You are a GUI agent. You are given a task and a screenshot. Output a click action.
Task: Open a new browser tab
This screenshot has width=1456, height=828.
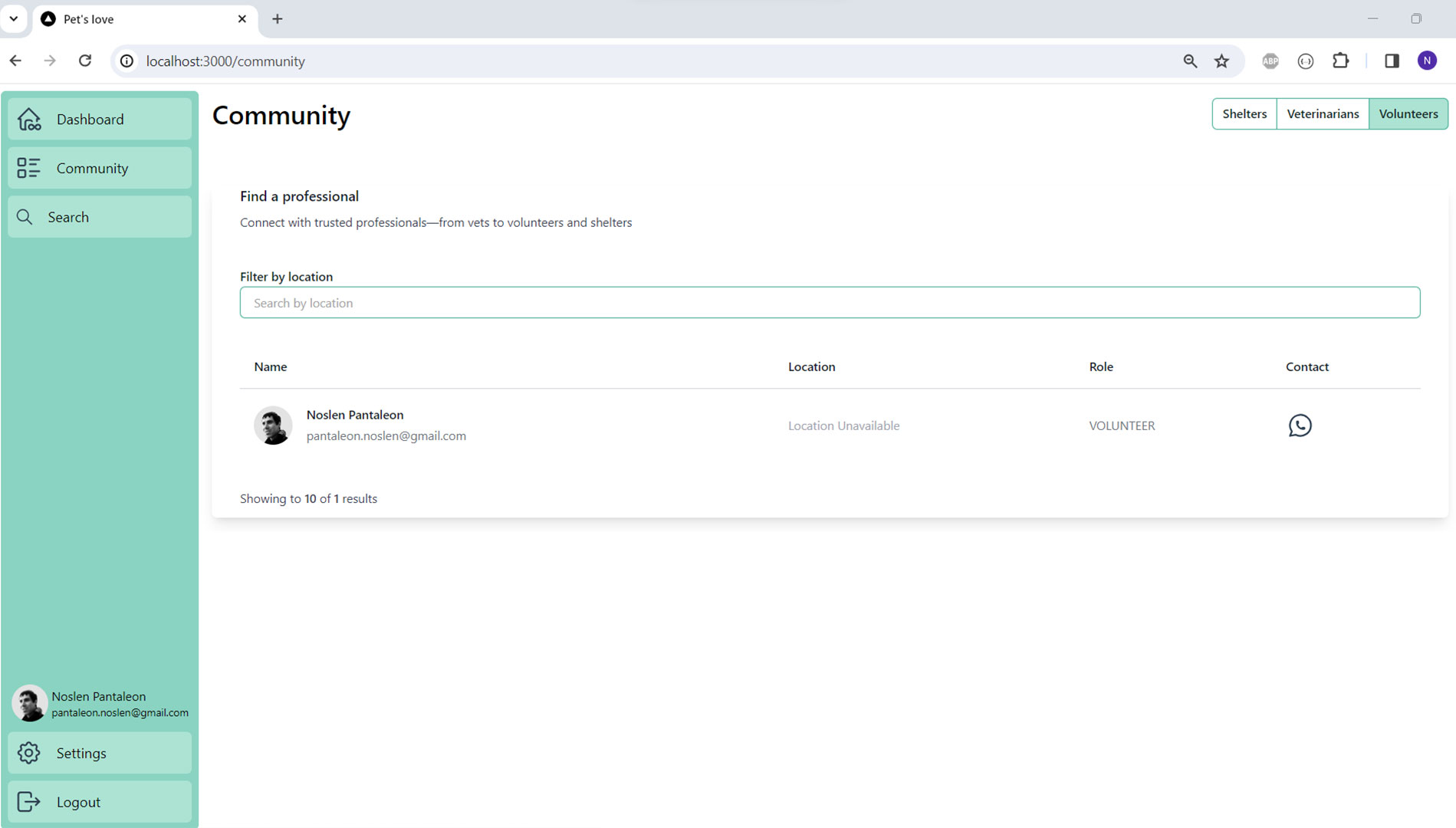pyautogui.click(x=278, y=19)
